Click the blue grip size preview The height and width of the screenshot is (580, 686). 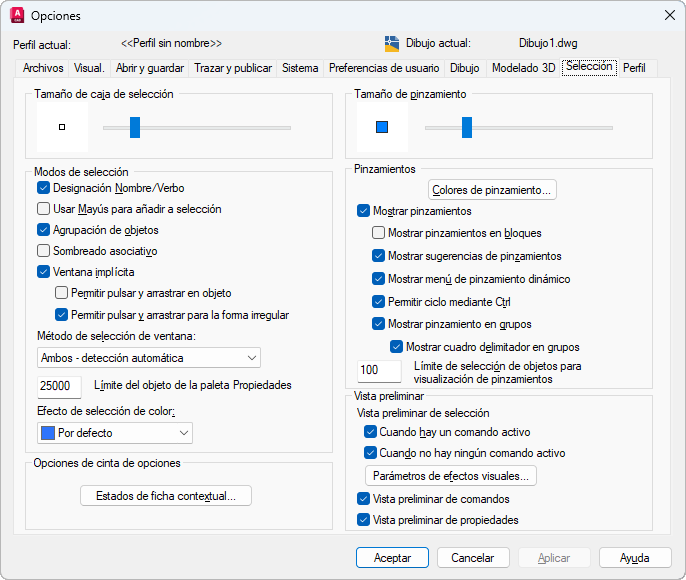(381, 127)
